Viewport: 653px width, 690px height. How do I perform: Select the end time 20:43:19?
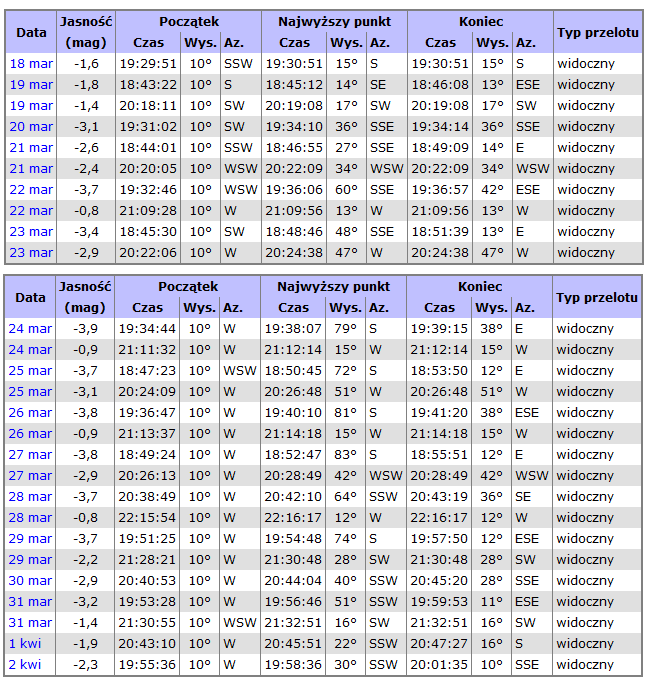tap(439, 497)
